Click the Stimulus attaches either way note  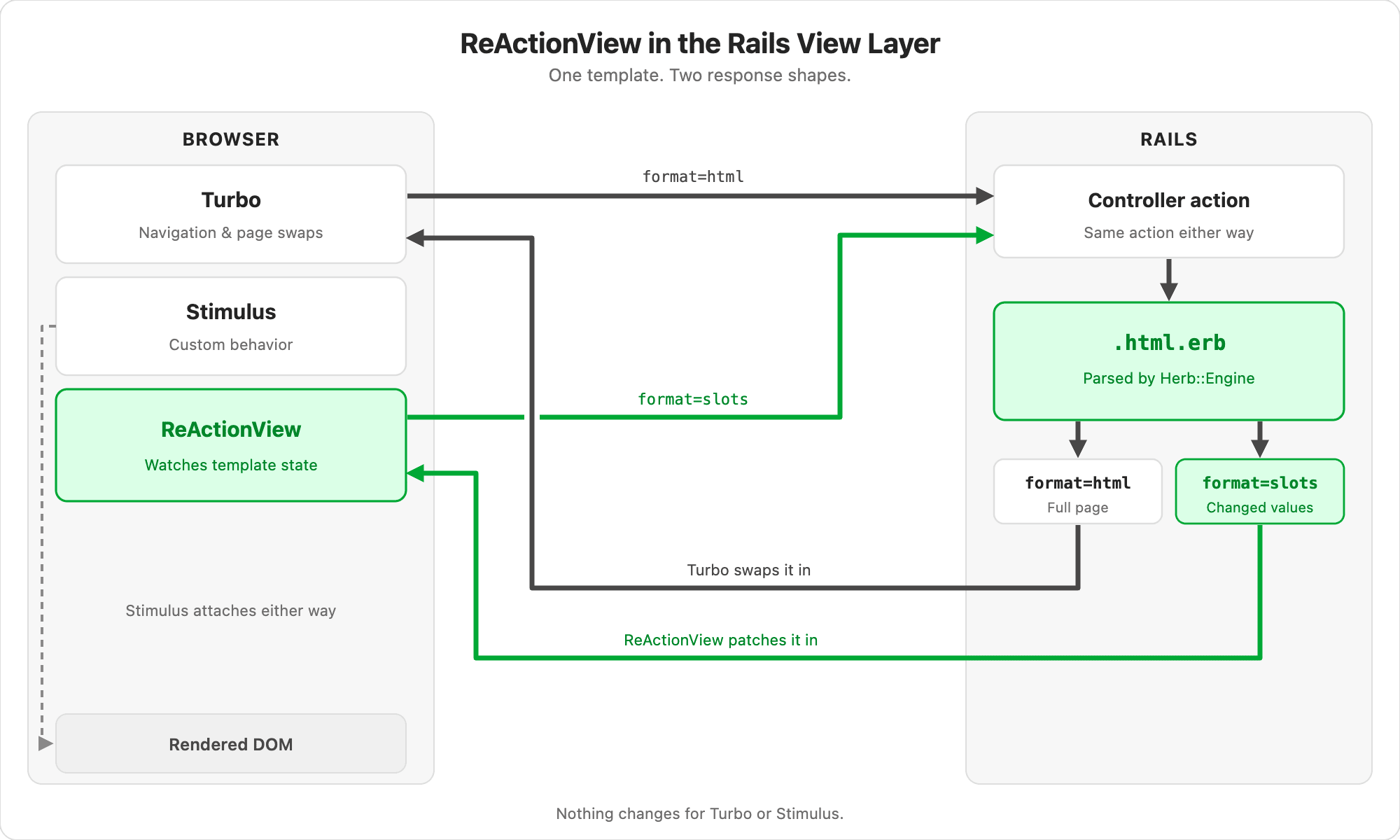tap(231, 610)
